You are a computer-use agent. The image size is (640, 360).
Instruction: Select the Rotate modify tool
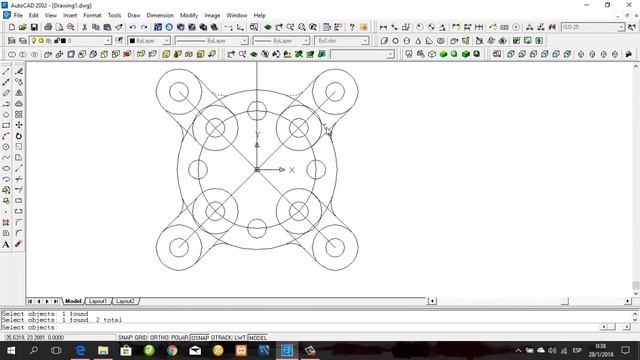(19, 136)
